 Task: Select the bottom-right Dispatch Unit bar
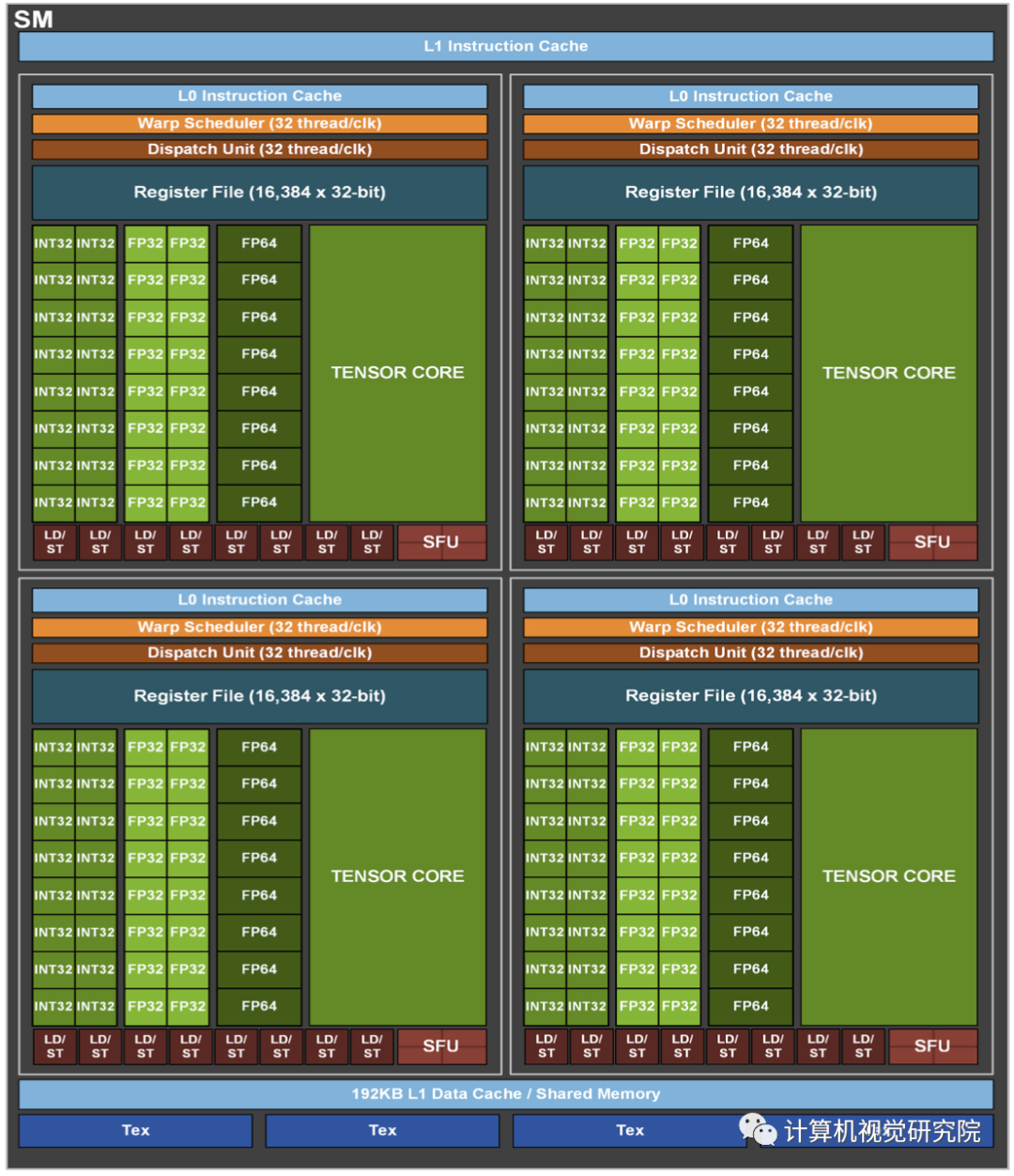click(x=750, y=652)
